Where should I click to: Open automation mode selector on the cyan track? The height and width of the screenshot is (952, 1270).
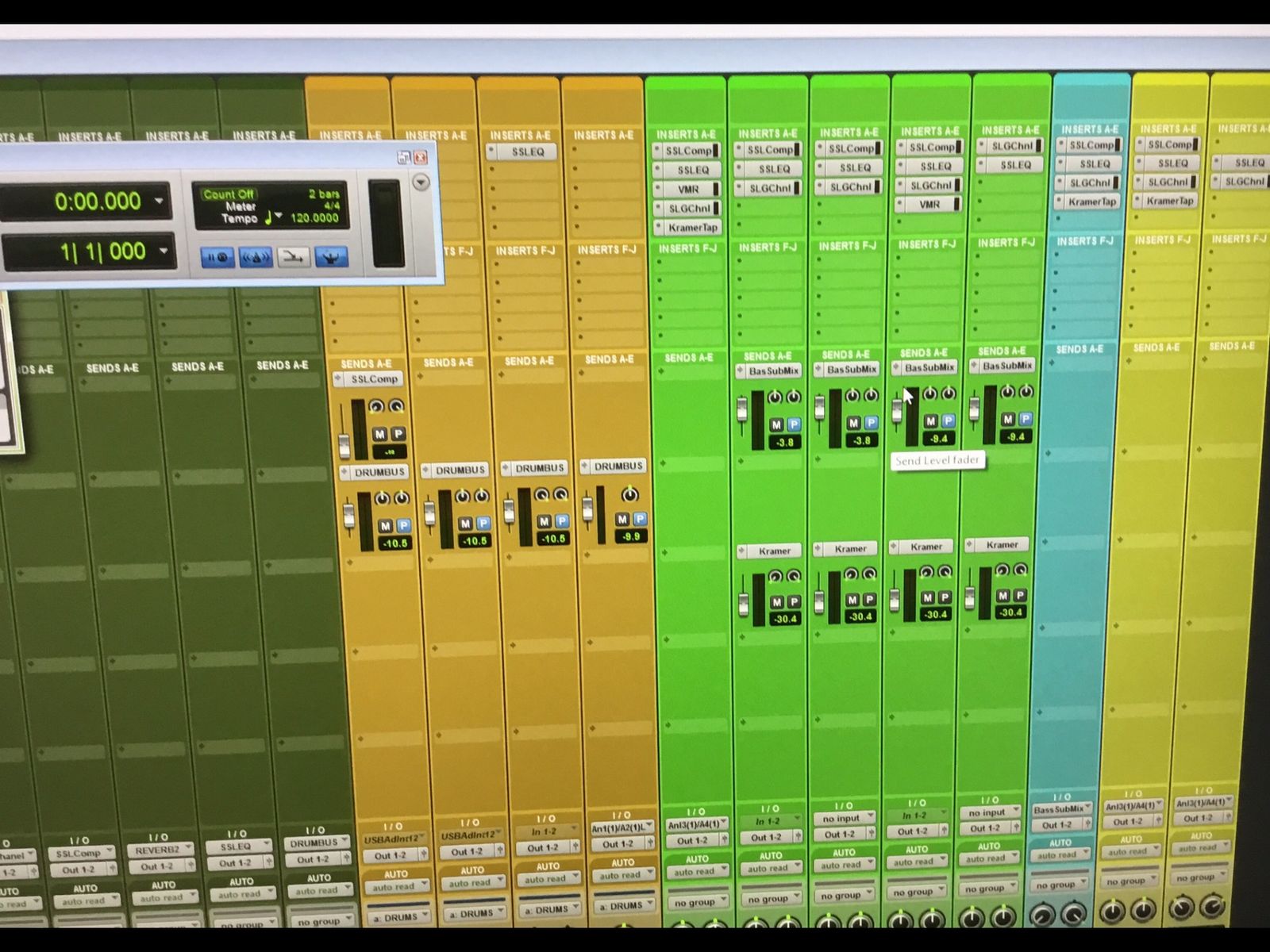[1059, 855]
